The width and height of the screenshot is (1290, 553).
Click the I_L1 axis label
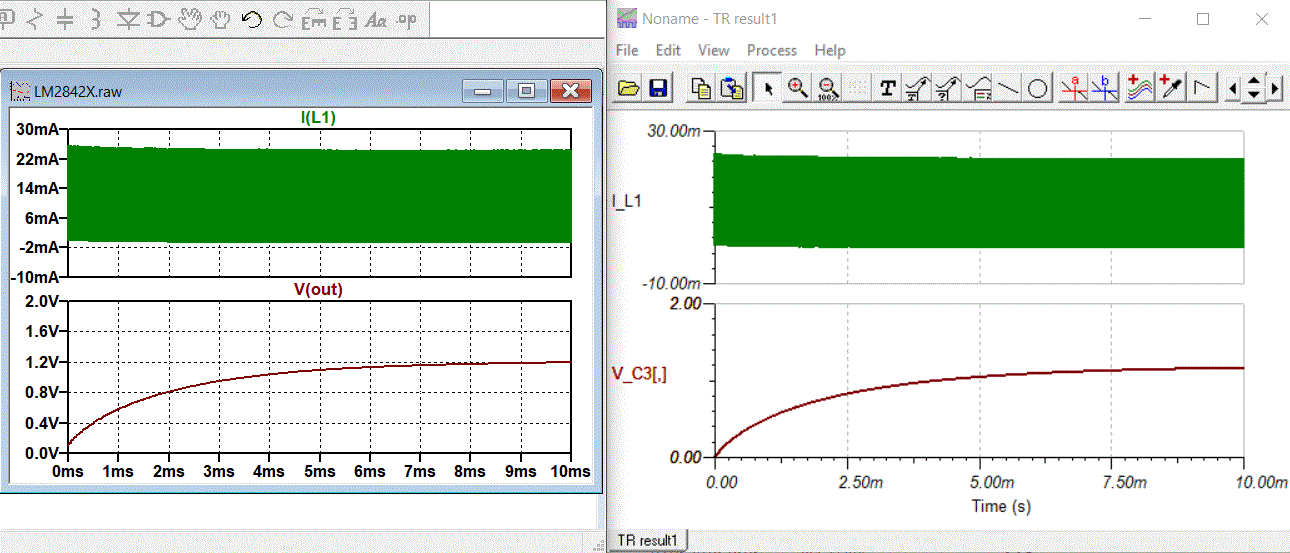627,200
